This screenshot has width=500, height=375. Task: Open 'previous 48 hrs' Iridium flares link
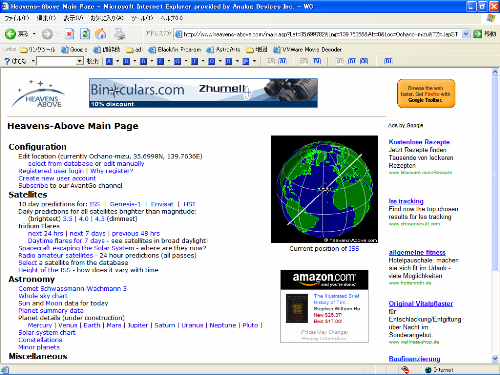pos(136,233)
